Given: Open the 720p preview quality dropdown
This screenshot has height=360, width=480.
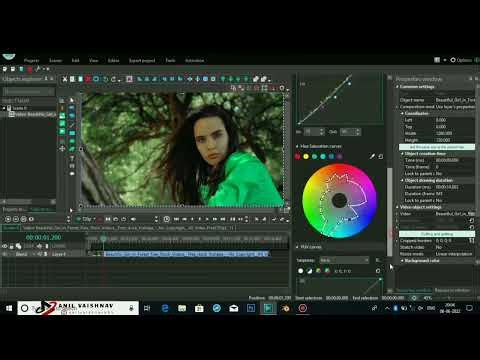Looking at the screenshot, I should 89,219.
